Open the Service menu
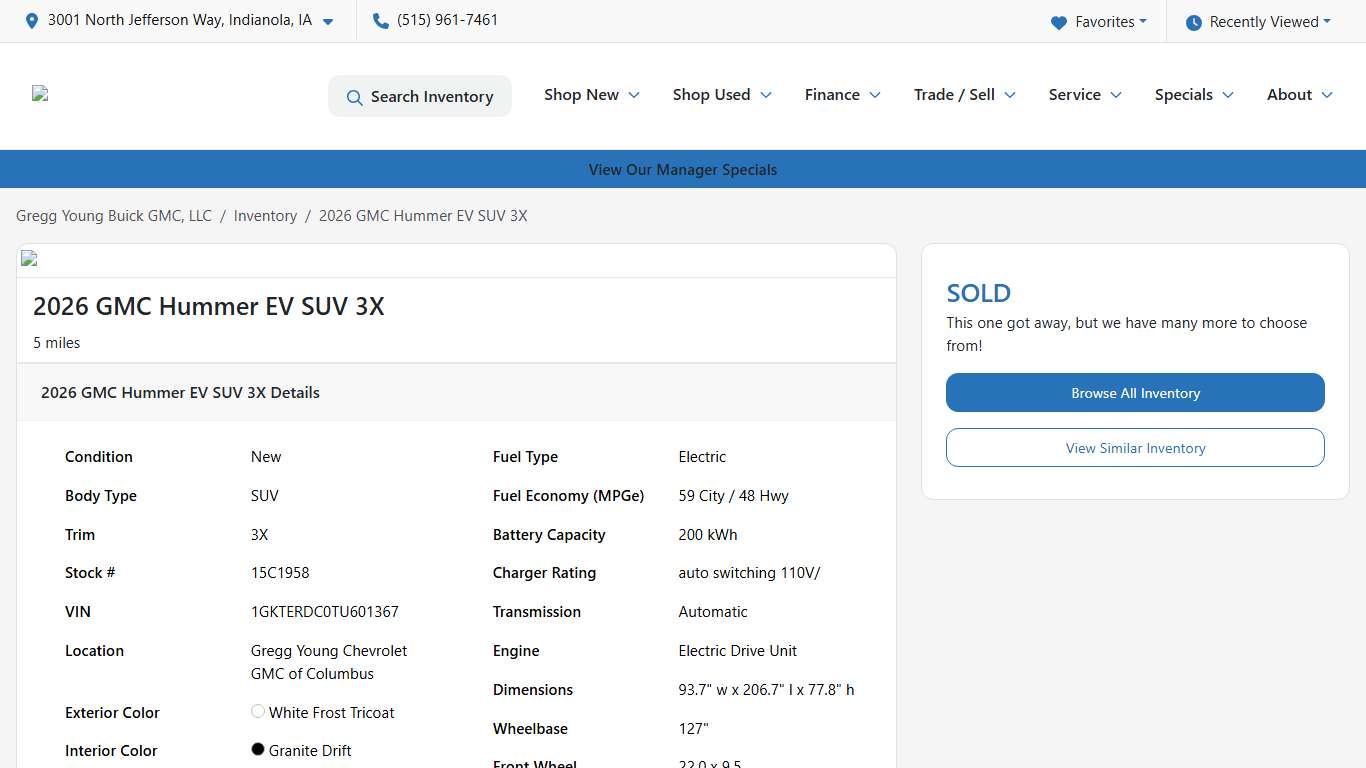This screenshot has width=1366, height=768. (x=1084, y=94)
